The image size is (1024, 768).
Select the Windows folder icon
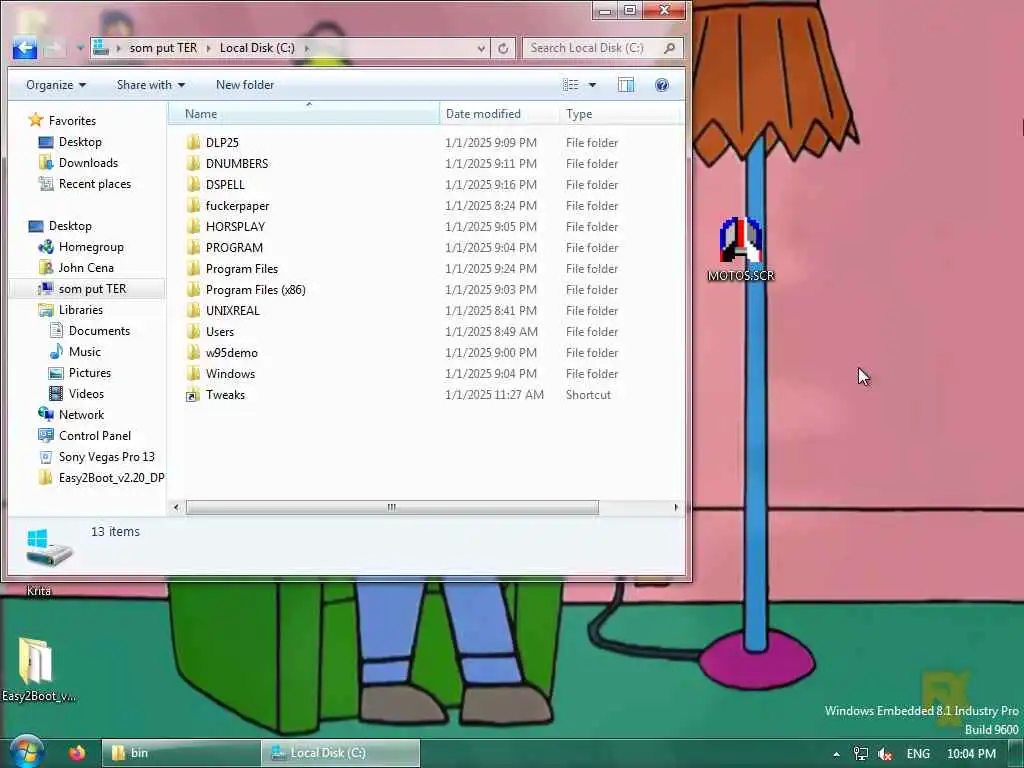coord(193,374)
